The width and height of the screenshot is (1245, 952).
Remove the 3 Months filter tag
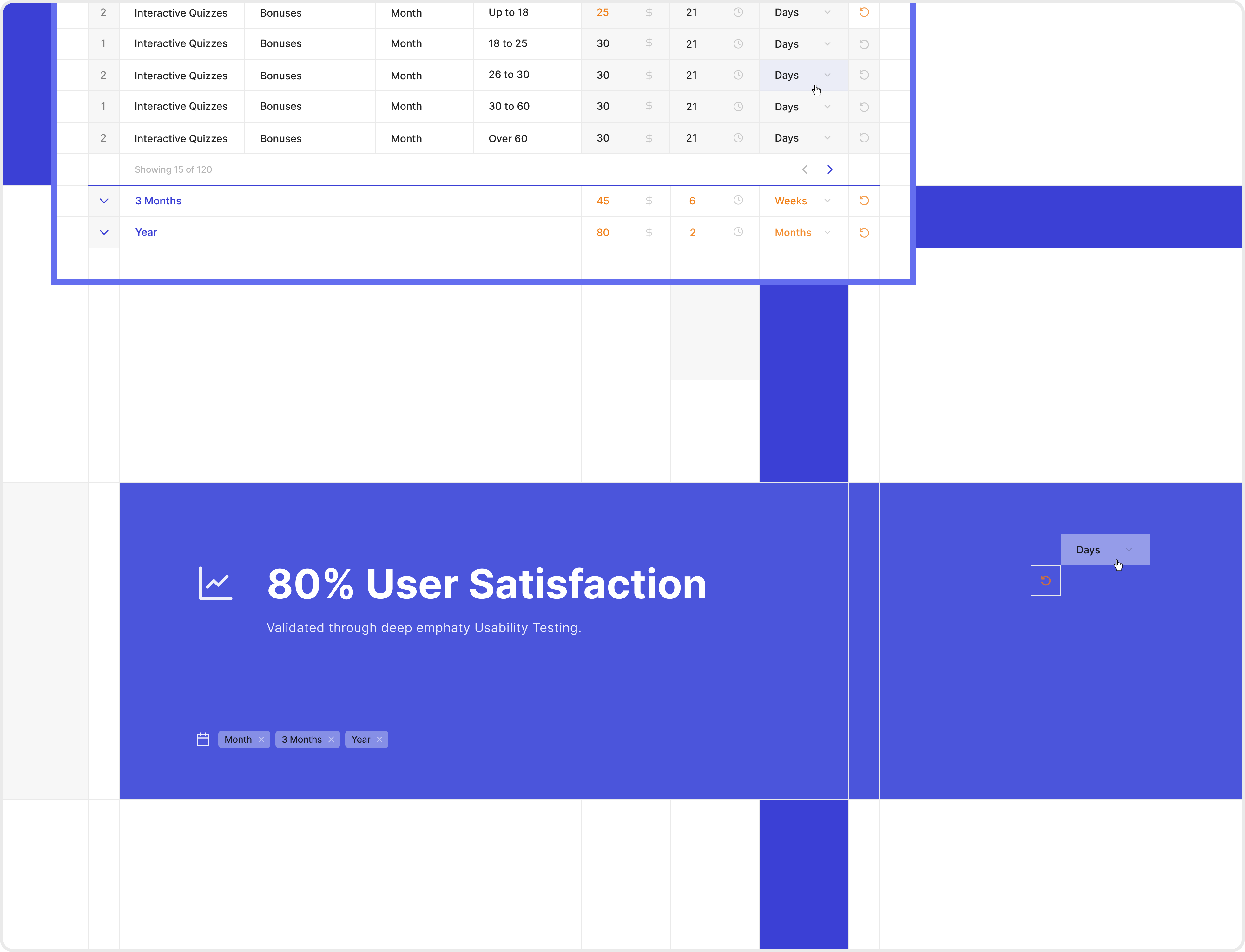click(332, 739)
